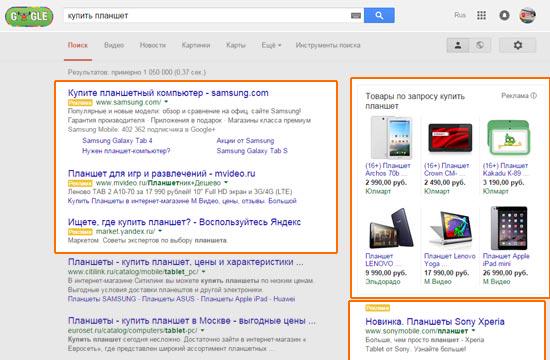Open 'Новинка. Планшеты Sony Xperia' ad
550x360 pixels.
pos(435,322)
